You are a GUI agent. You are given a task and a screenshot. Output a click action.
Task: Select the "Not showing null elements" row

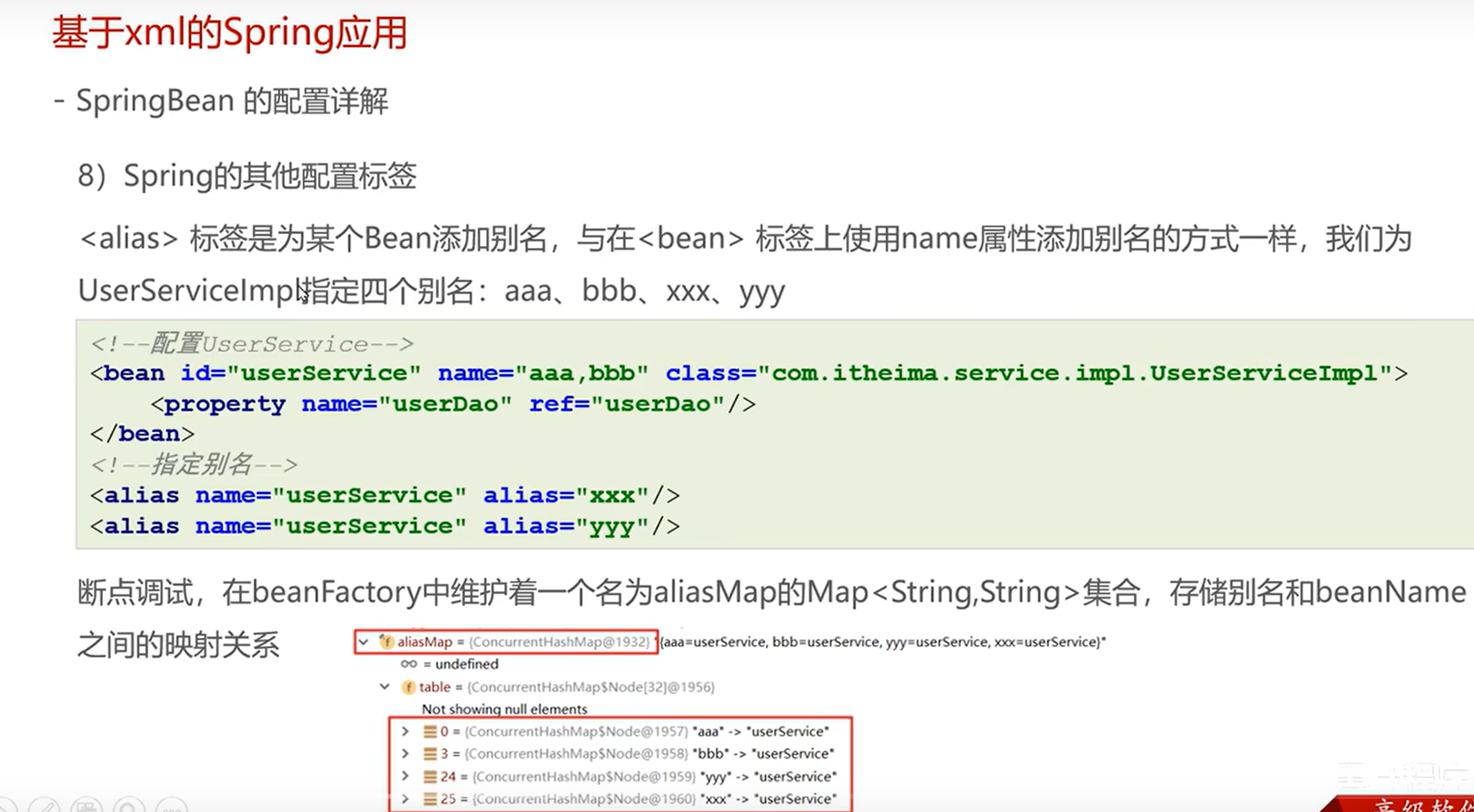click(x=504, y=709)
